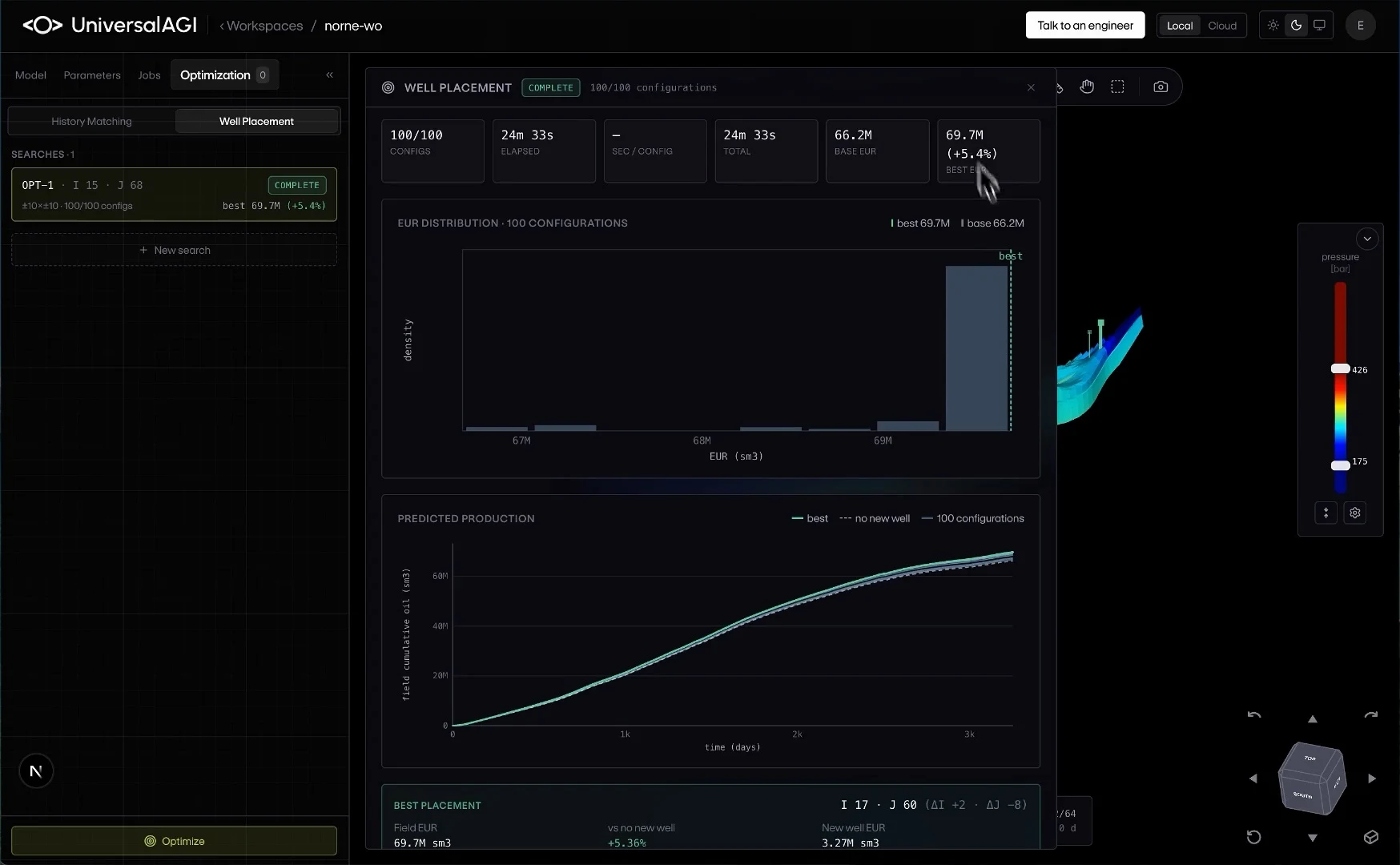Click the tallest histogram bar

coord(976,348)
